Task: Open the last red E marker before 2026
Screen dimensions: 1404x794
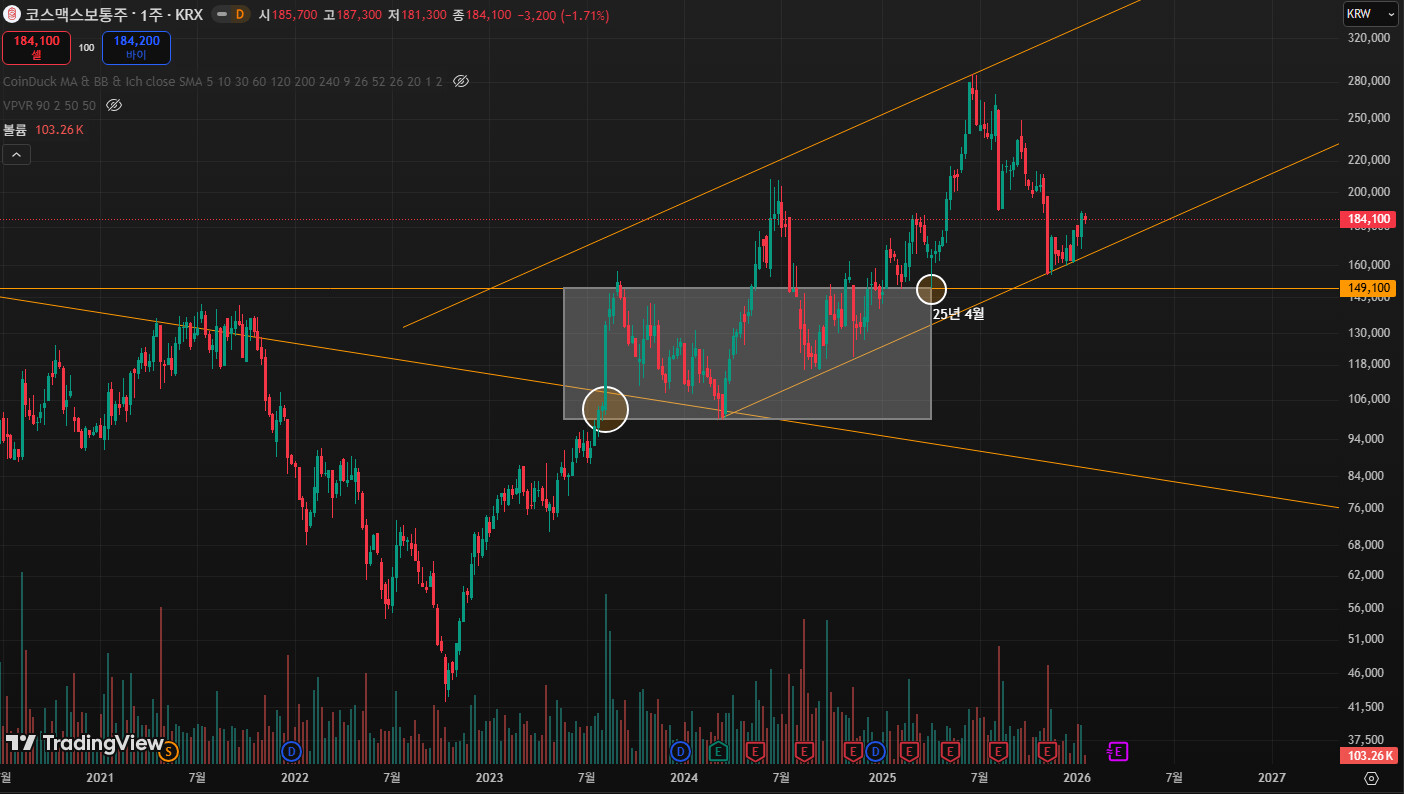Action: [x=1047, y=750]
